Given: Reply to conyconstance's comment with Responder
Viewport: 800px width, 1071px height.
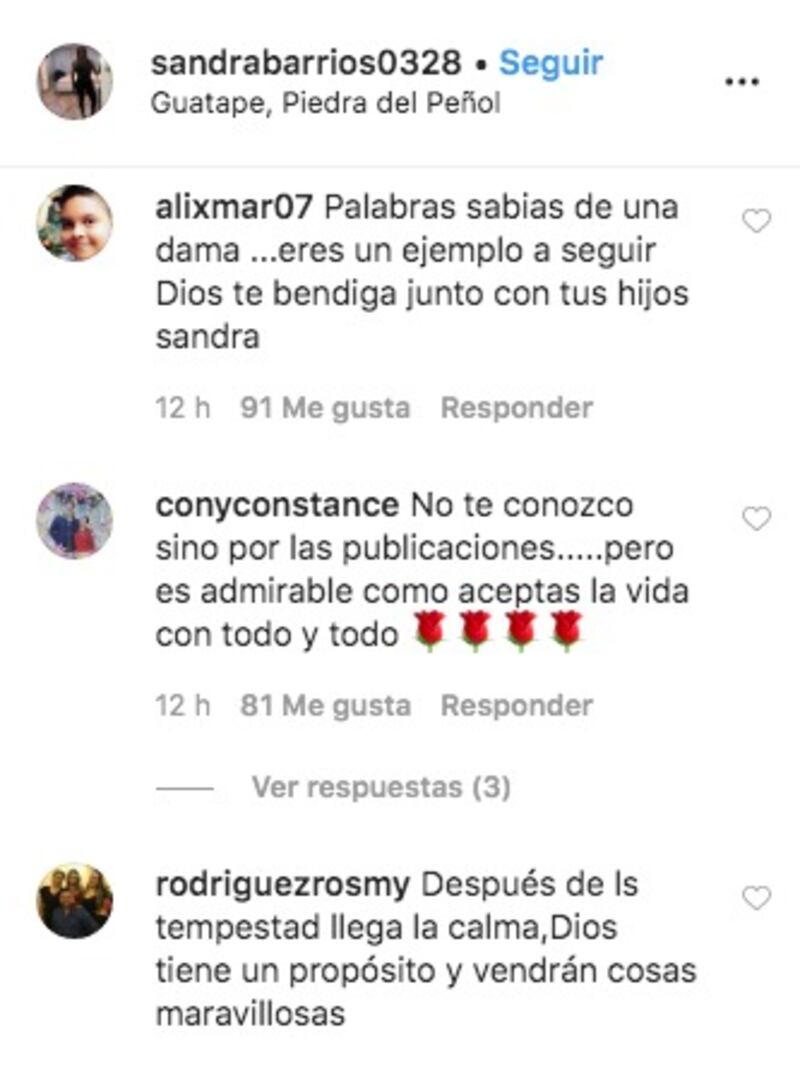Looking at the screenshot, I should [x=516, y=706].
